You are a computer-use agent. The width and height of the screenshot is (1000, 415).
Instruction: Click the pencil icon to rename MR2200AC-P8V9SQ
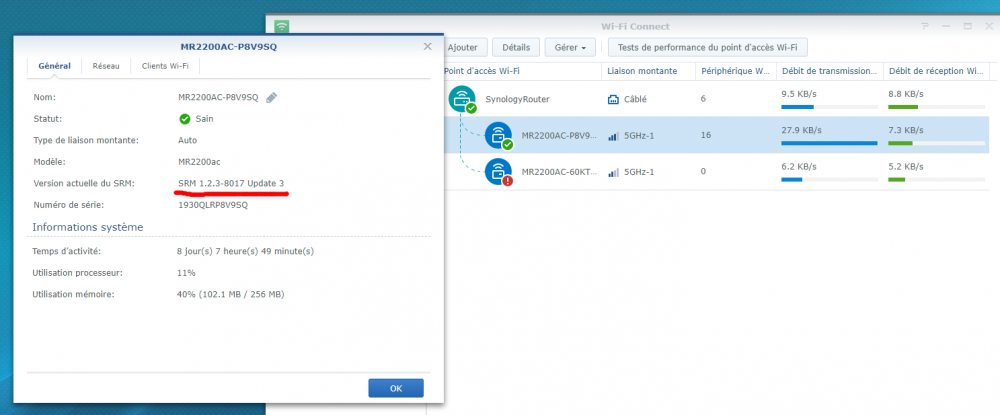coord(272,98)
